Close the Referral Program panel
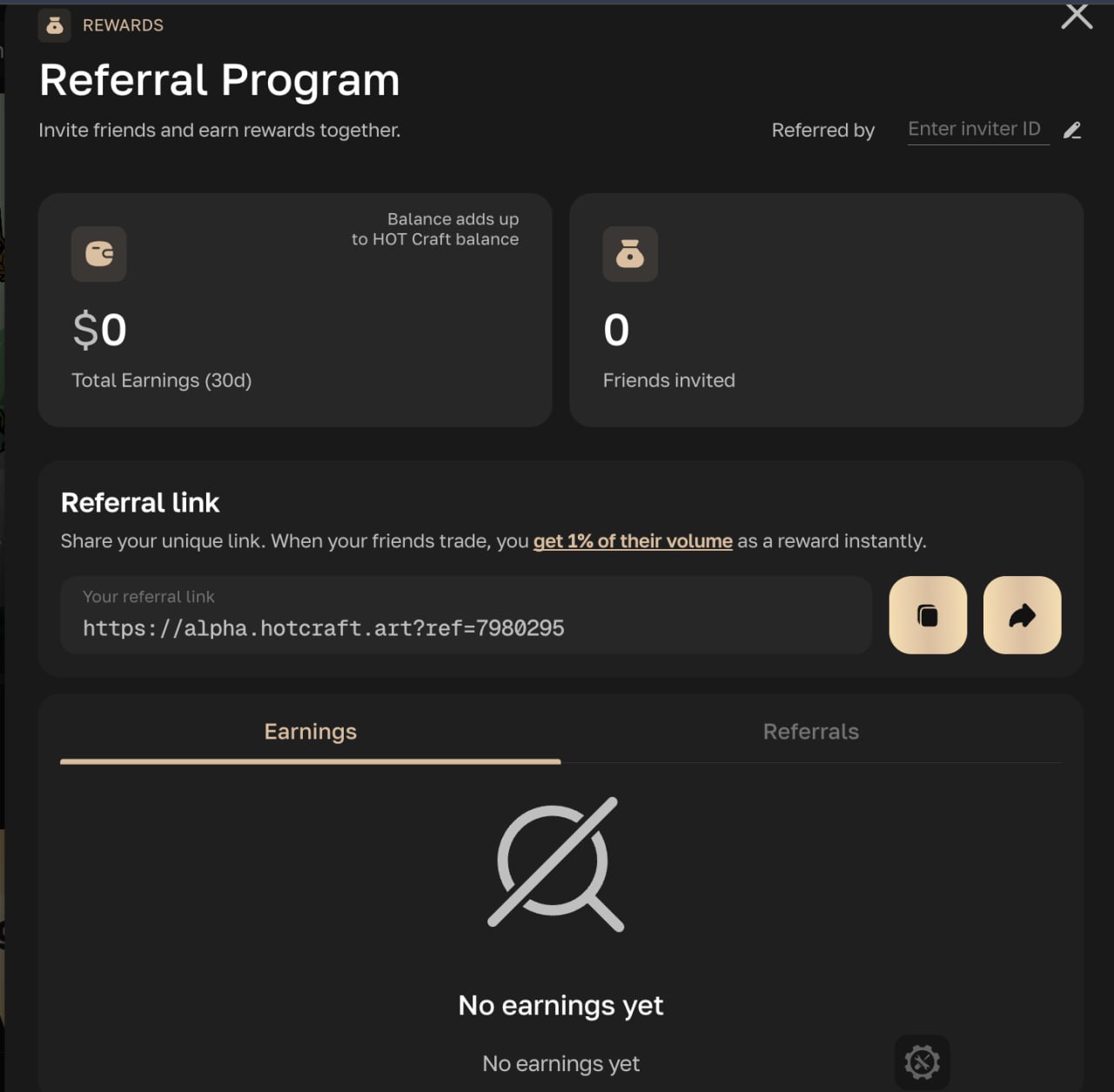The height and width of the screenshot is (1092, 1114). tap(1077, 16)
